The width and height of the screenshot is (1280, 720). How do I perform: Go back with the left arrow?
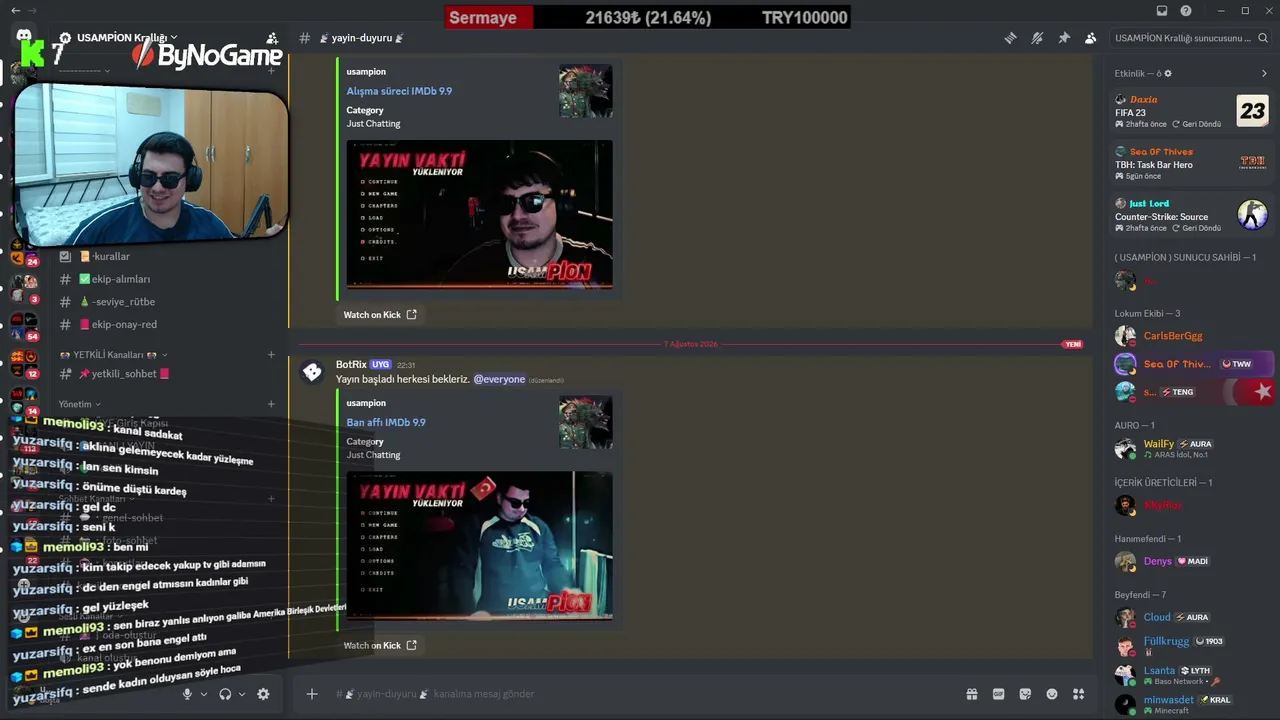click(x=15, y=11)
